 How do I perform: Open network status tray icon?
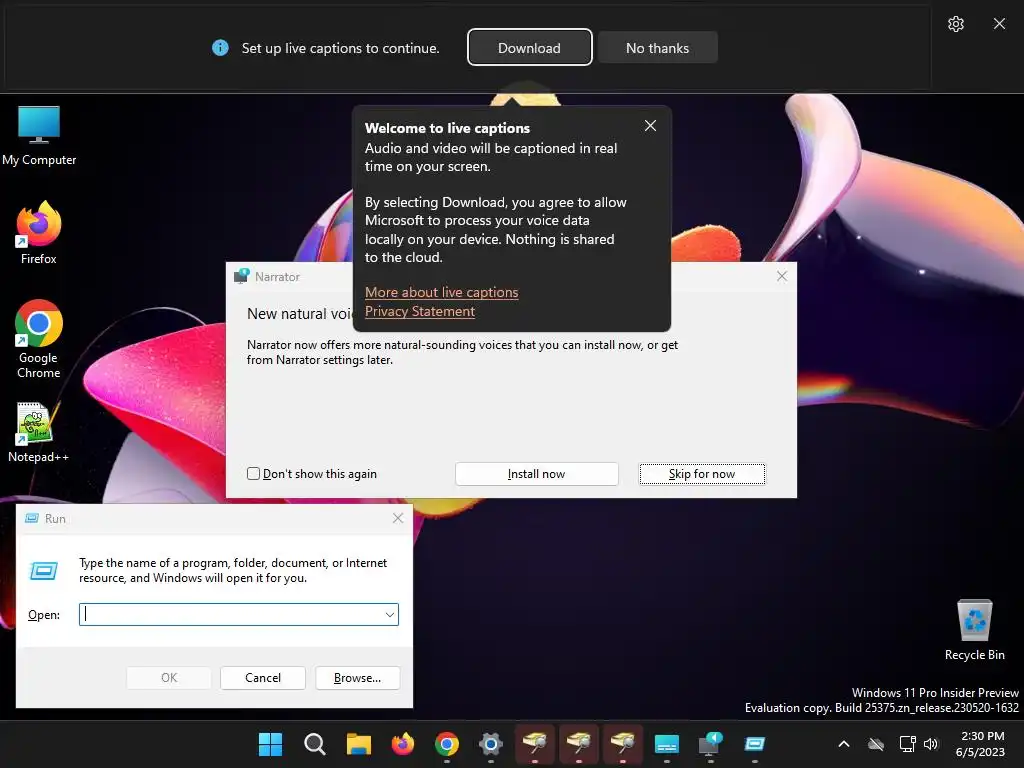907,744
